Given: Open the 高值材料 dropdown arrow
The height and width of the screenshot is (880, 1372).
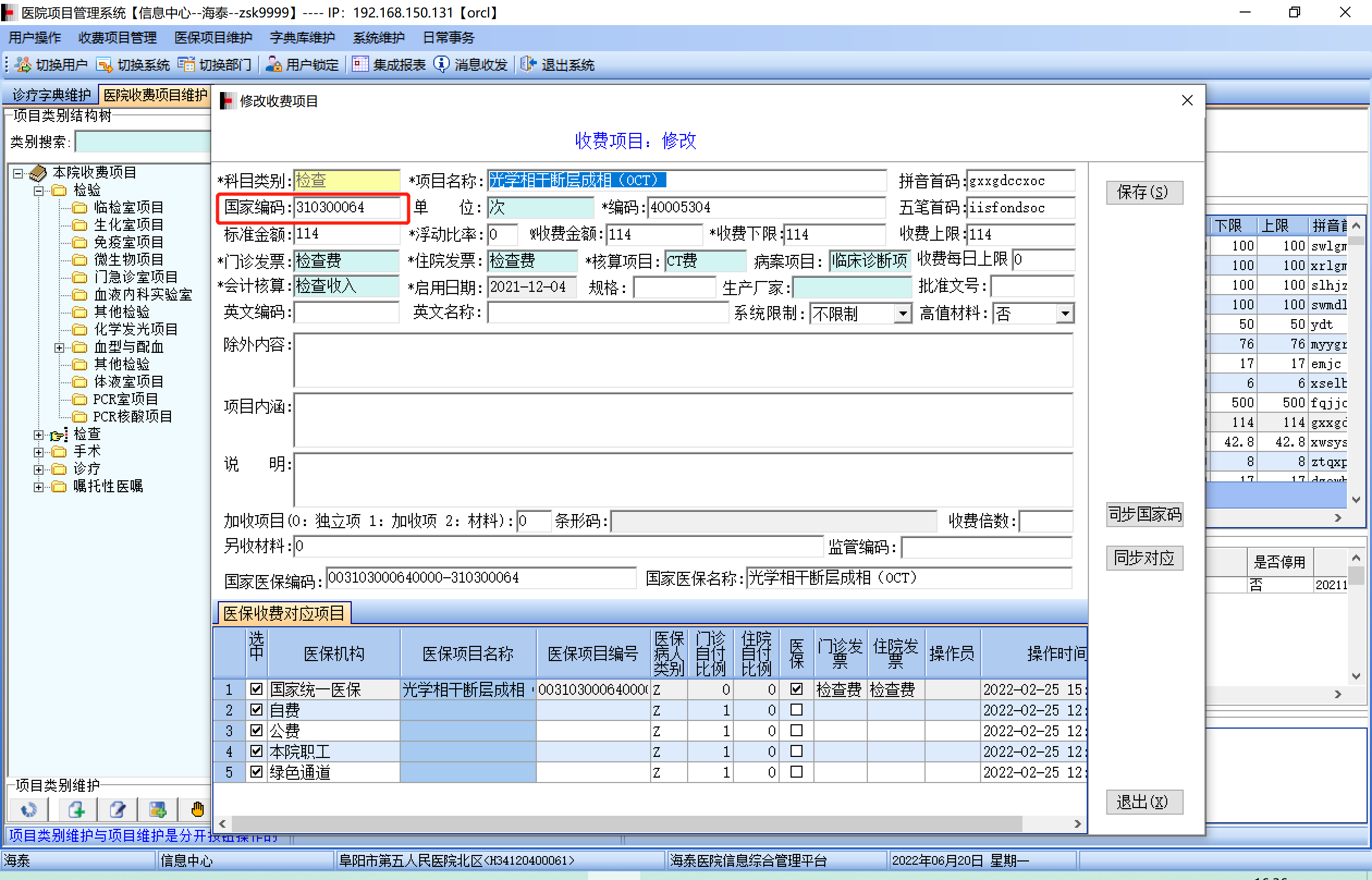Looking at the screenshot, I should pyautogui.click(x=1065, y=314).
